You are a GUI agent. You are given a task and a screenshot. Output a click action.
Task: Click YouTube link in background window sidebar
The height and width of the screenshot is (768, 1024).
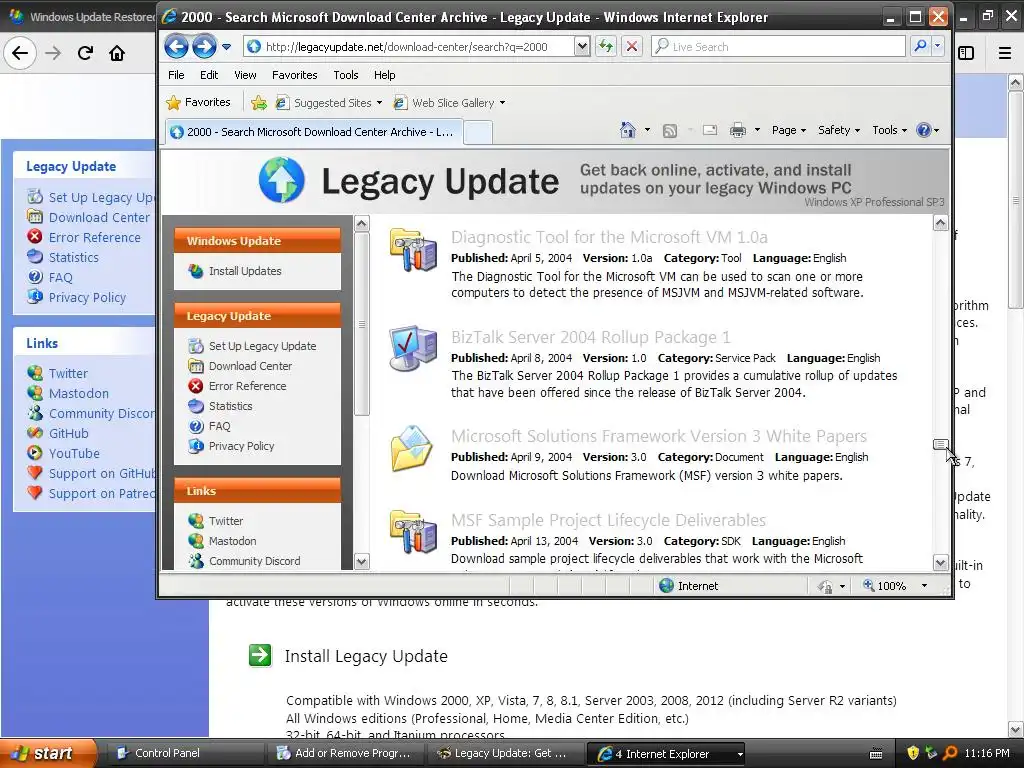[x=74, y=453]
